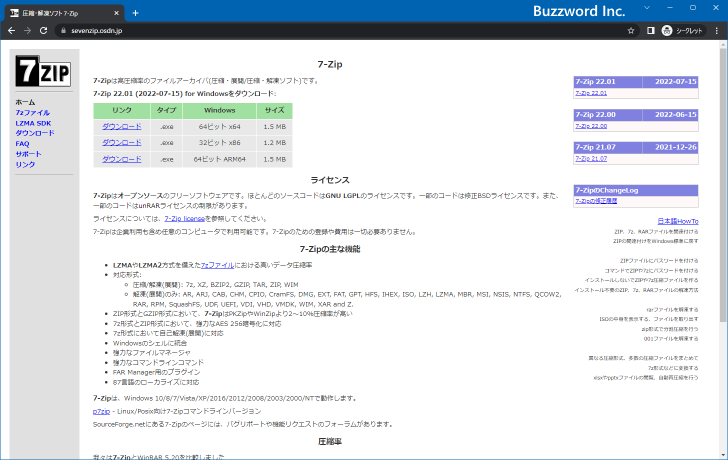This screenshot has height=460, width=728.
Task: Open the 7-Zip 21.07 news link
Action: point(591,158)
